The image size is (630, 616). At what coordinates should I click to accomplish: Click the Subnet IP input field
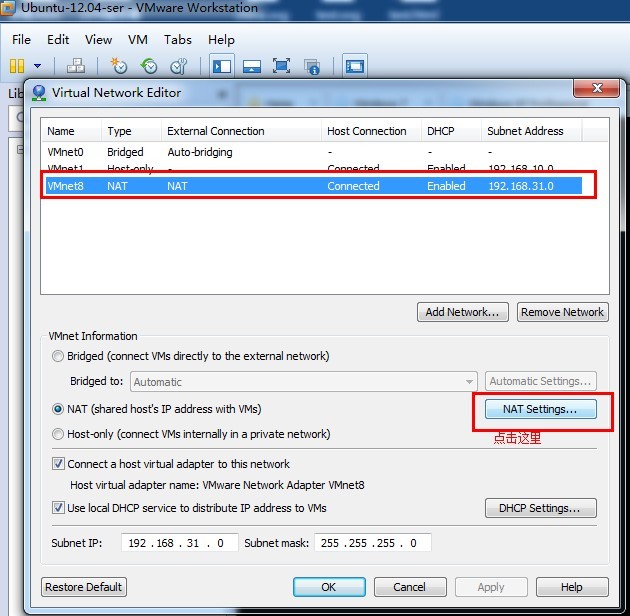coord(180,543)
